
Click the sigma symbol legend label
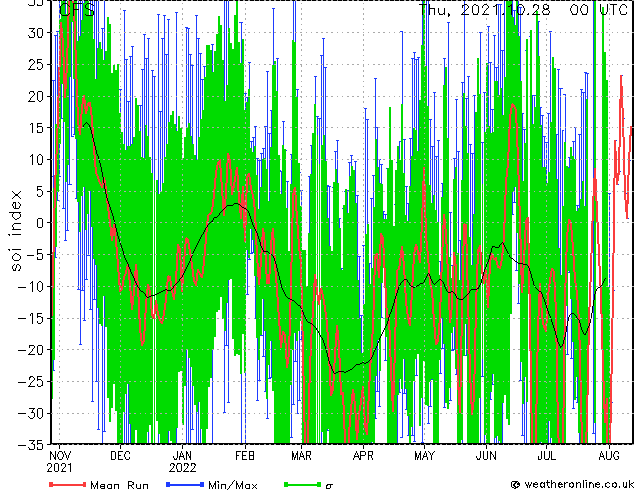click(x=329, y=486)
